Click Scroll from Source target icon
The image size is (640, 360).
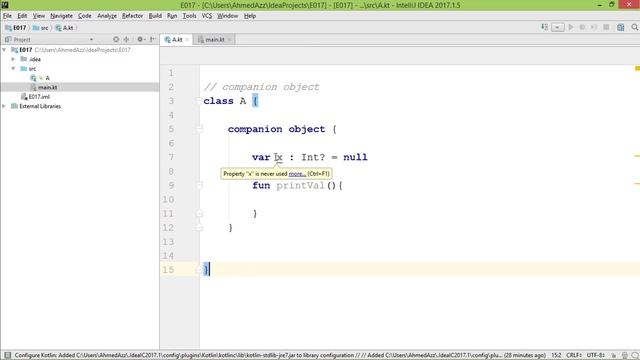116,39
